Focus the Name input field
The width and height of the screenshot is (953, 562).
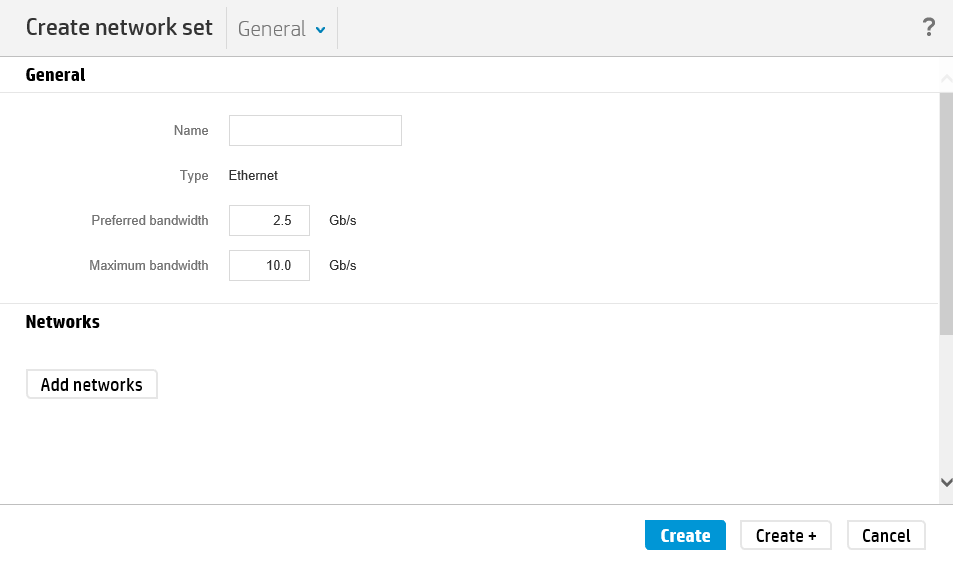pos(315,131)
